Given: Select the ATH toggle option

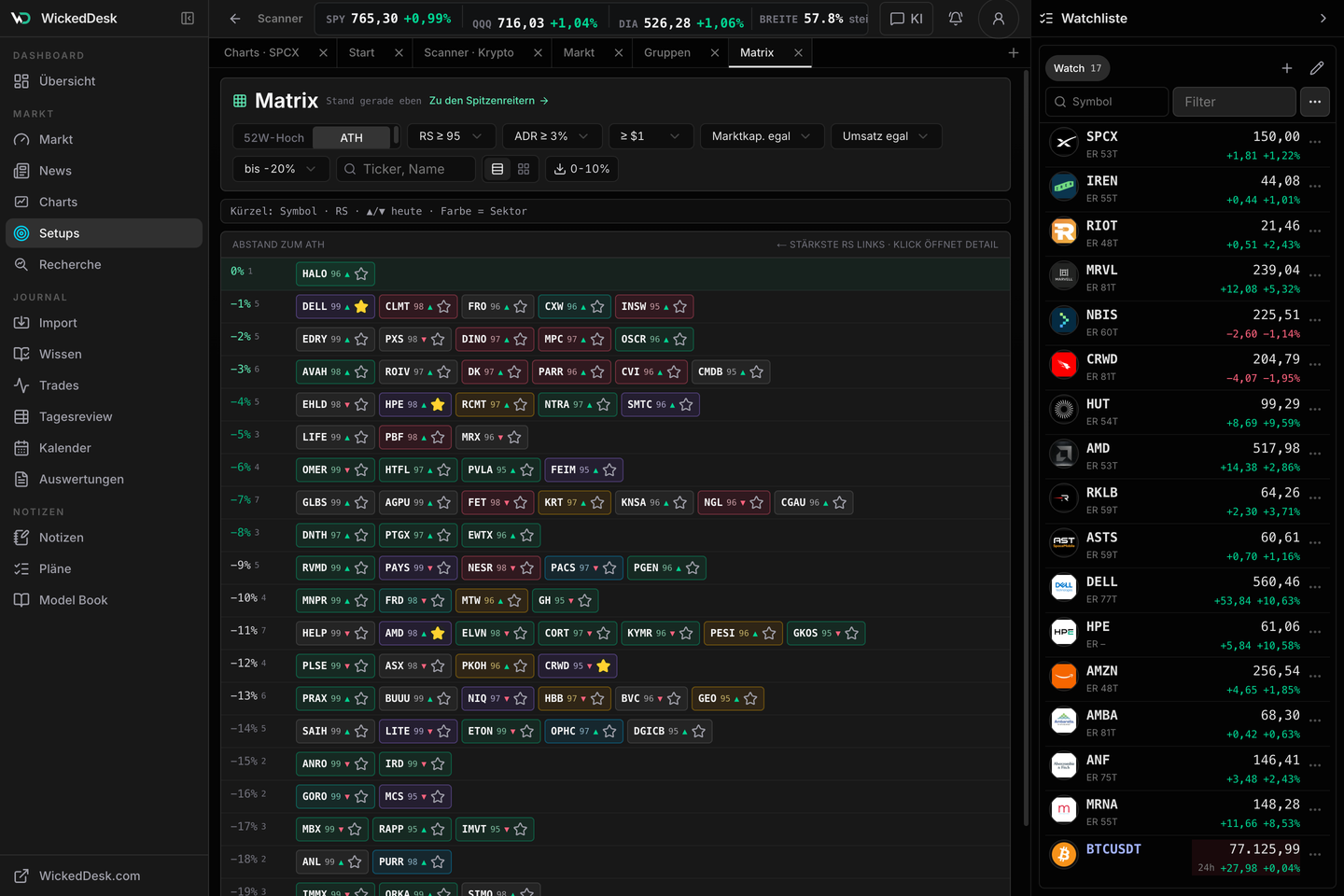Looking at the screenshot, I should (x=352, y=137).
